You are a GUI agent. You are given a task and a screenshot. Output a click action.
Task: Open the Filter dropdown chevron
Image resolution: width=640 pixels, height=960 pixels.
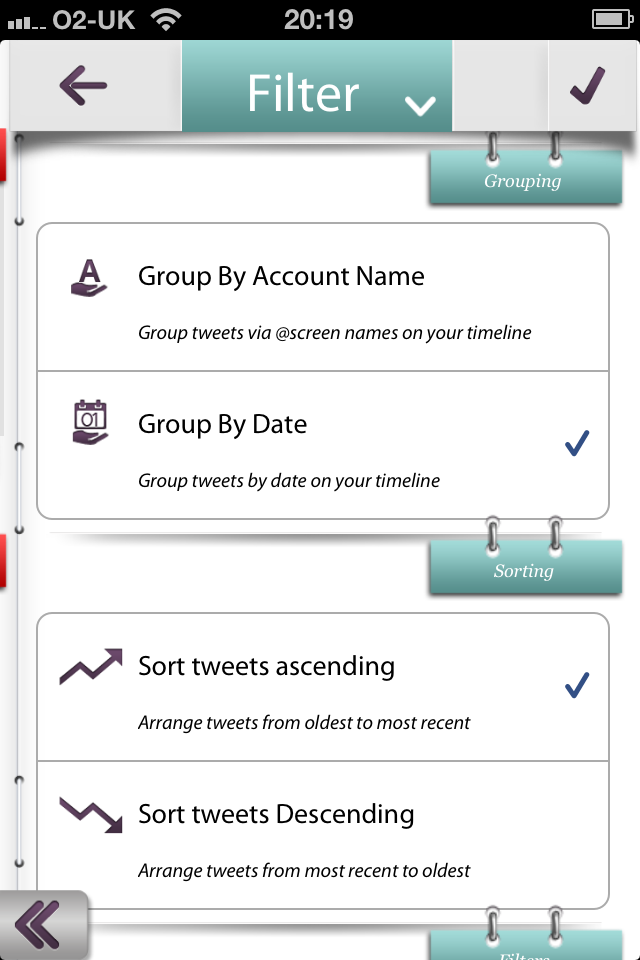[x=420, y=106]
